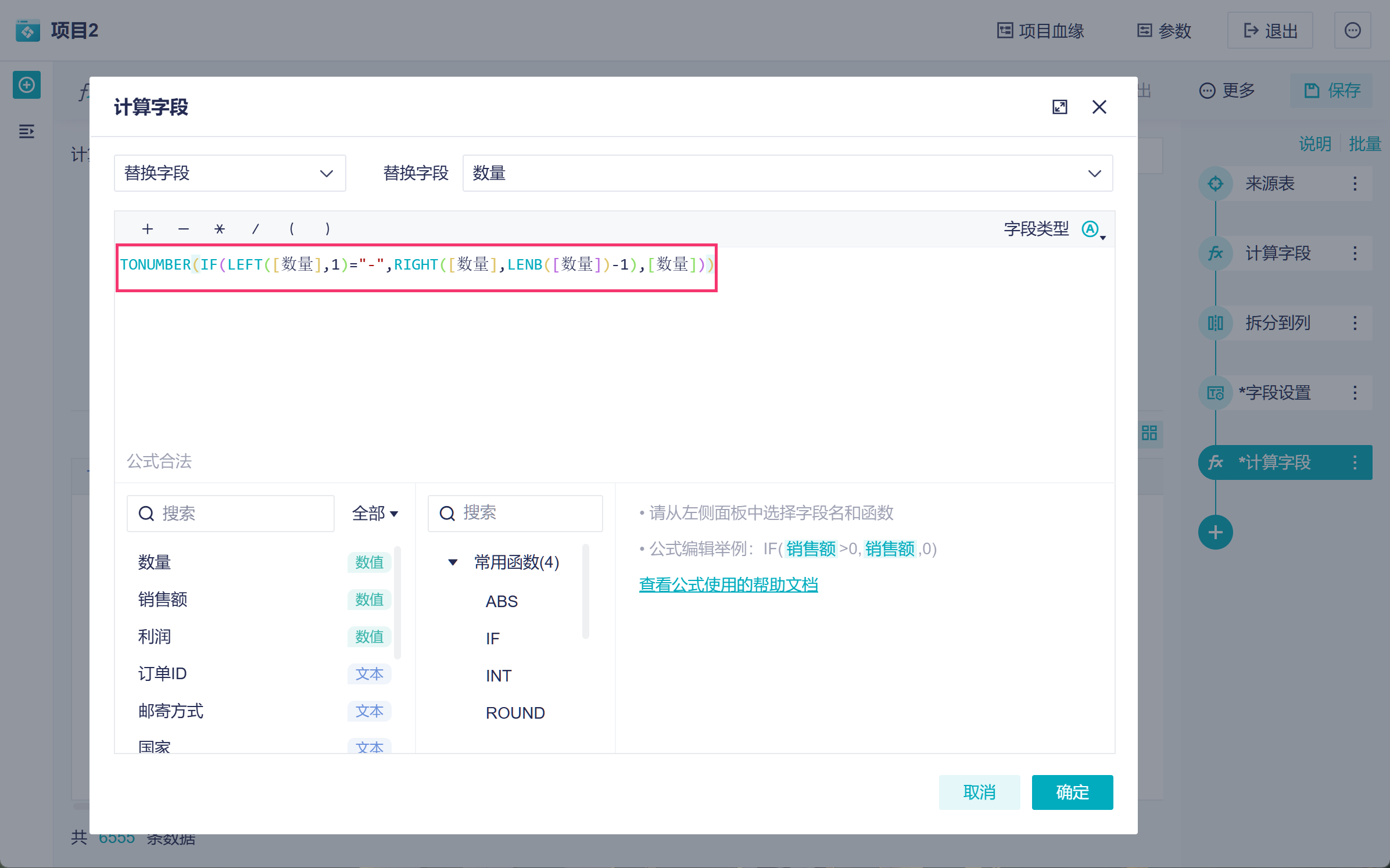Click the fullscreen expand dialog icon

coord(1059,107)
